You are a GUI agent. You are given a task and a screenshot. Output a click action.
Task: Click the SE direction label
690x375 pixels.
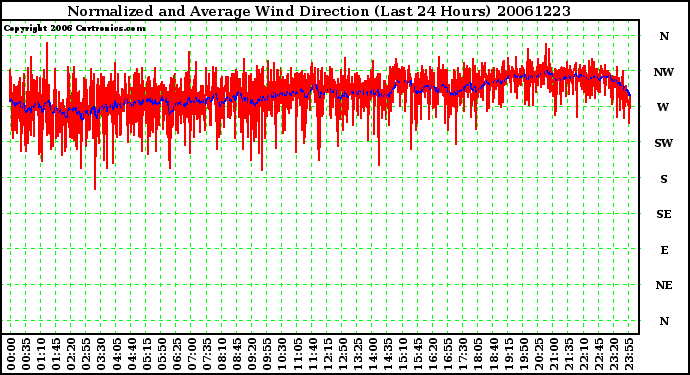(x=664, y=214)
